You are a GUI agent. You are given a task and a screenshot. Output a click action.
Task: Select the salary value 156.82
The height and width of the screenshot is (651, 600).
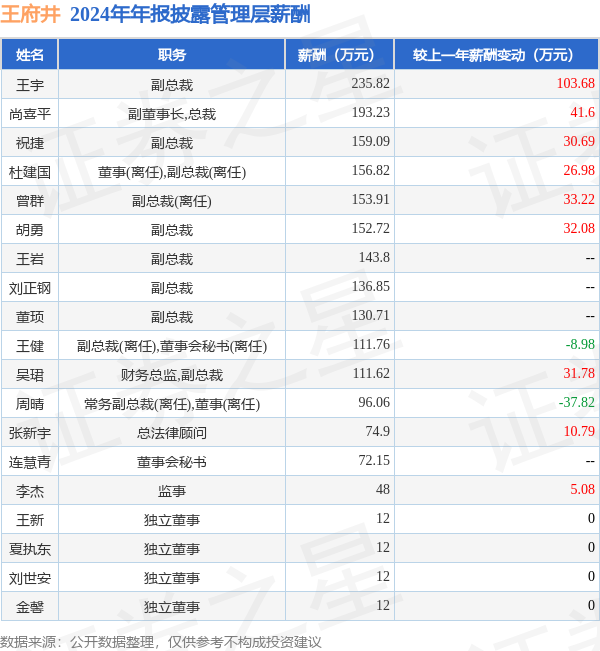click(370, 171)
